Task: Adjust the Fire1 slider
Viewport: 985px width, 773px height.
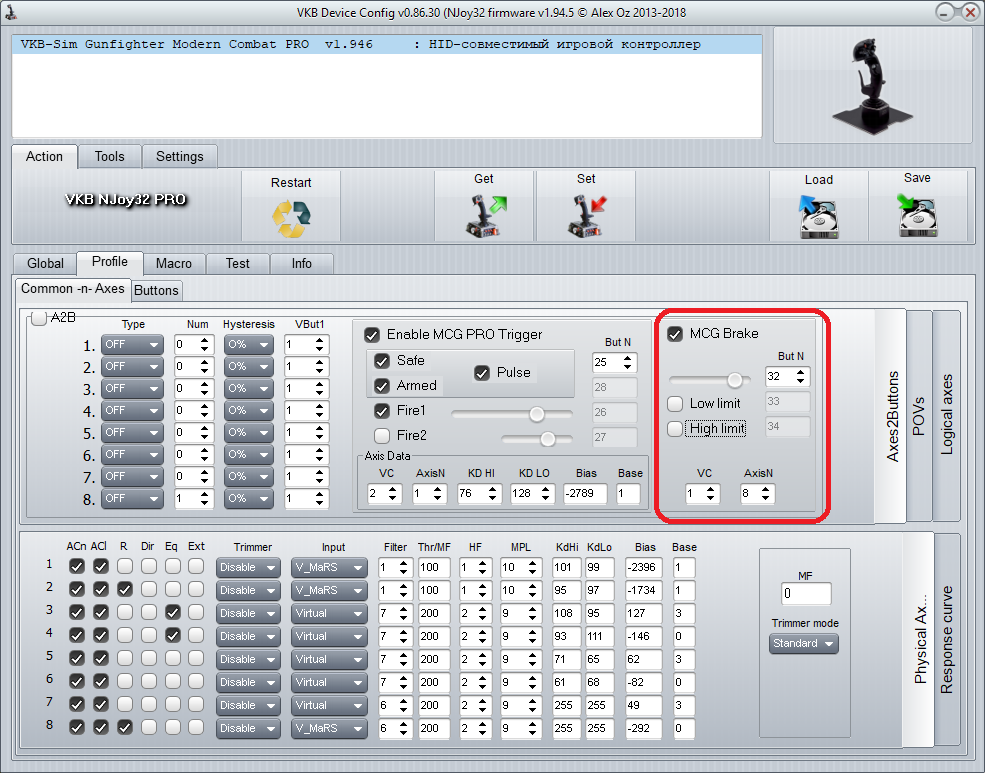Action: (x=536, y=414)
